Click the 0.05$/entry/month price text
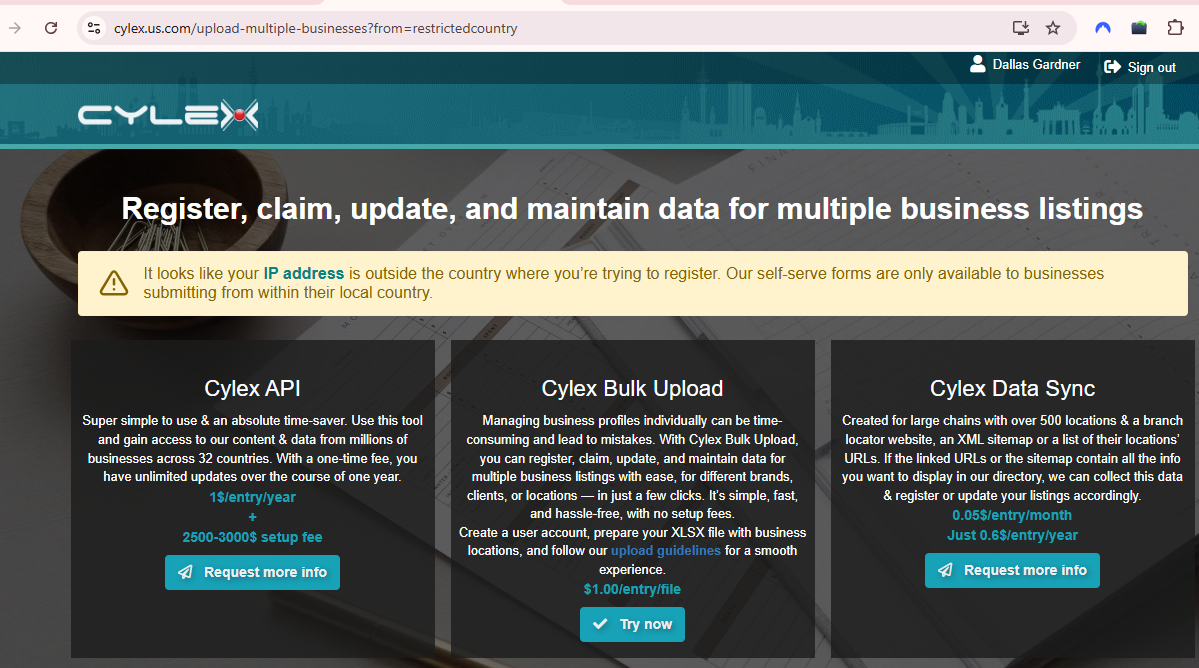This screenshot has width=1199, height=668. tap(1012, 515)
